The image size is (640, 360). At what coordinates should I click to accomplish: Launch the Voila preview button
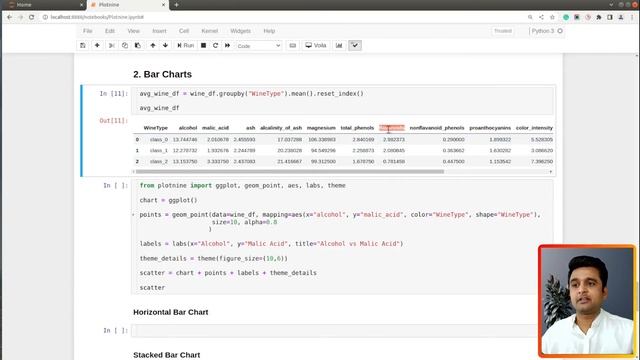coord(316,45)
